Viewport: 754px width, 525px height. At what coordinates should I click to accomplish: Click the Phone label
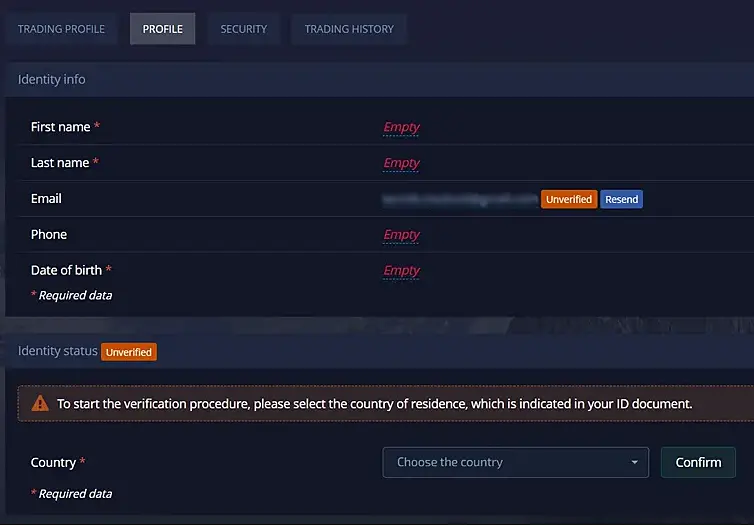(x=49, y=235)
